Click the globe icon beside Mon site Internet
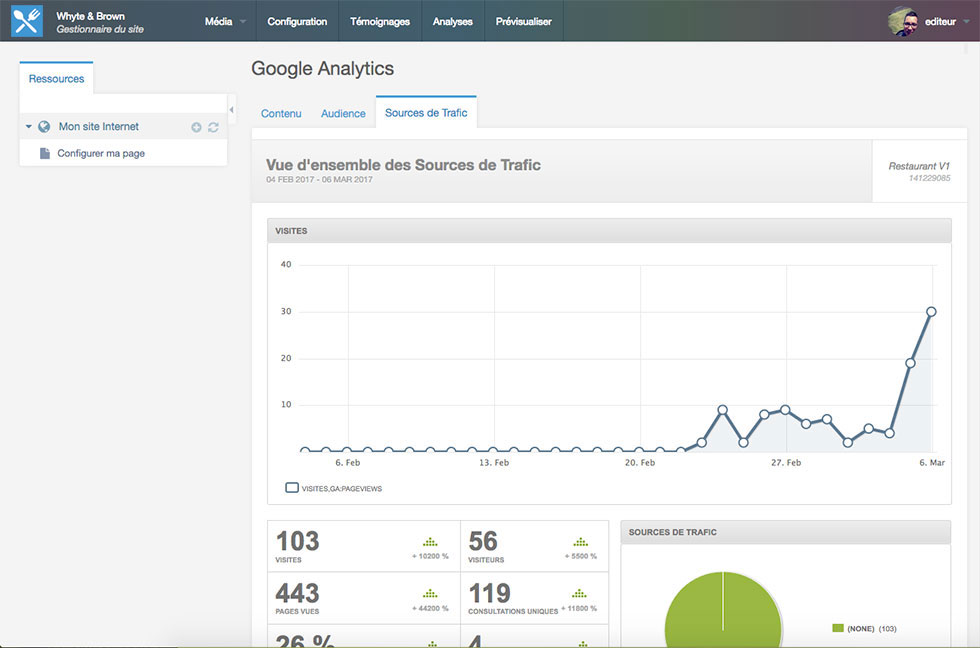The height and width of the screenshot is (648, 980). tap(44, 127)
